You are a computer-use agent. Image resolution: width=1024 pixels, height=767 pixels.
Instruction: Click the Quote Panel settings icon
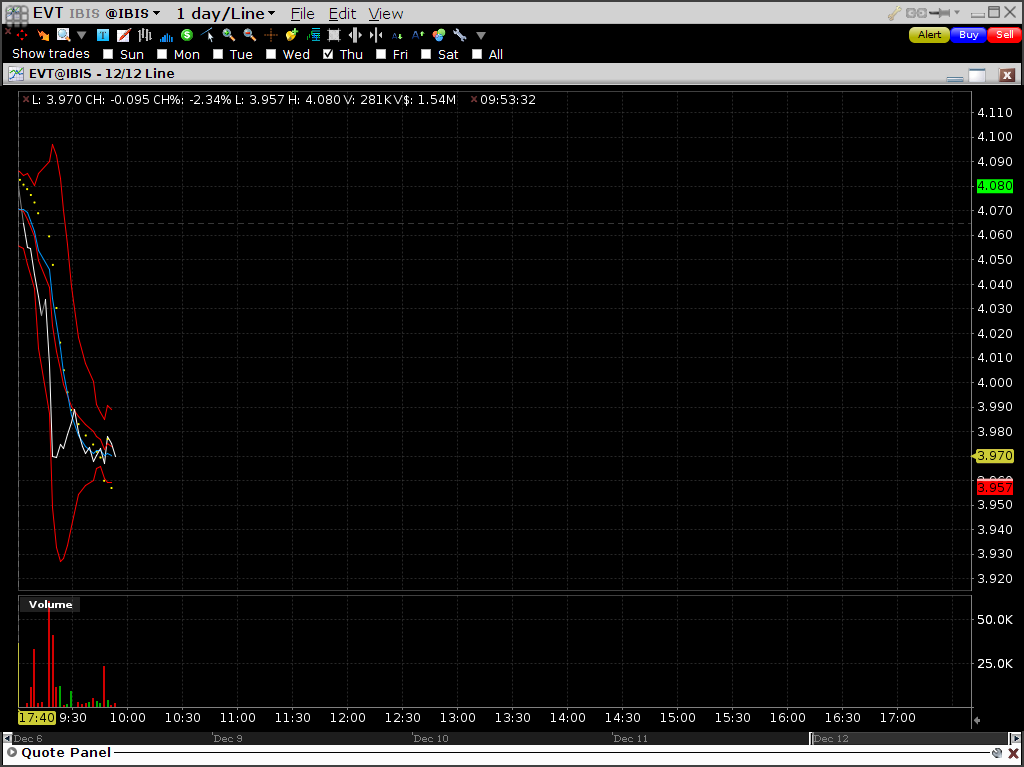997,753
